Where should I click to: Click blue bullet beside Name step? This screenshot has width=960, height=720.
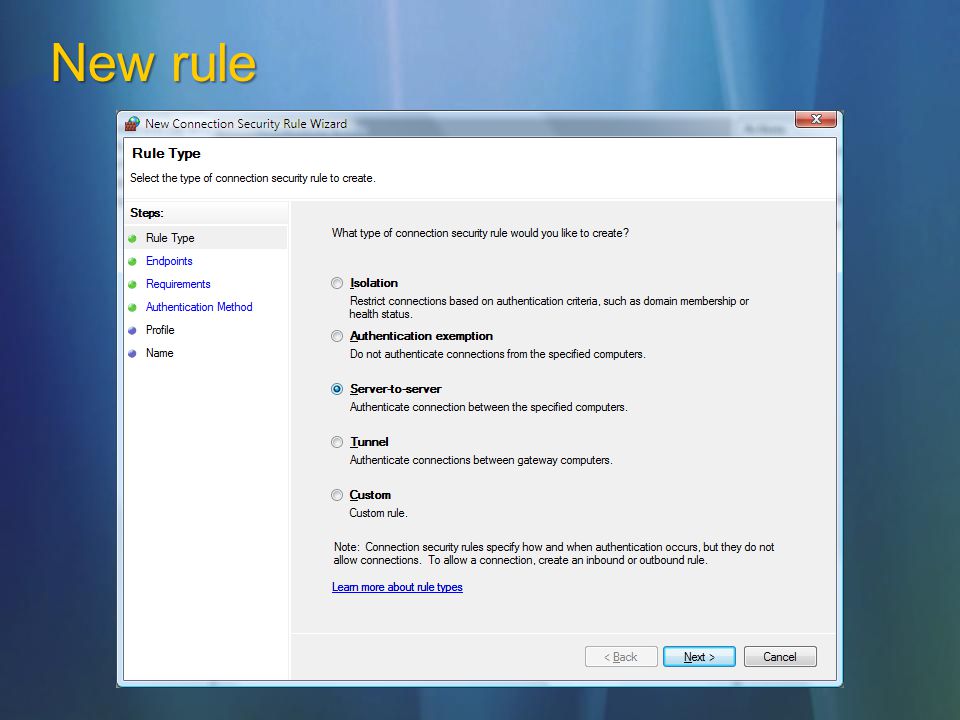(132, 354)
